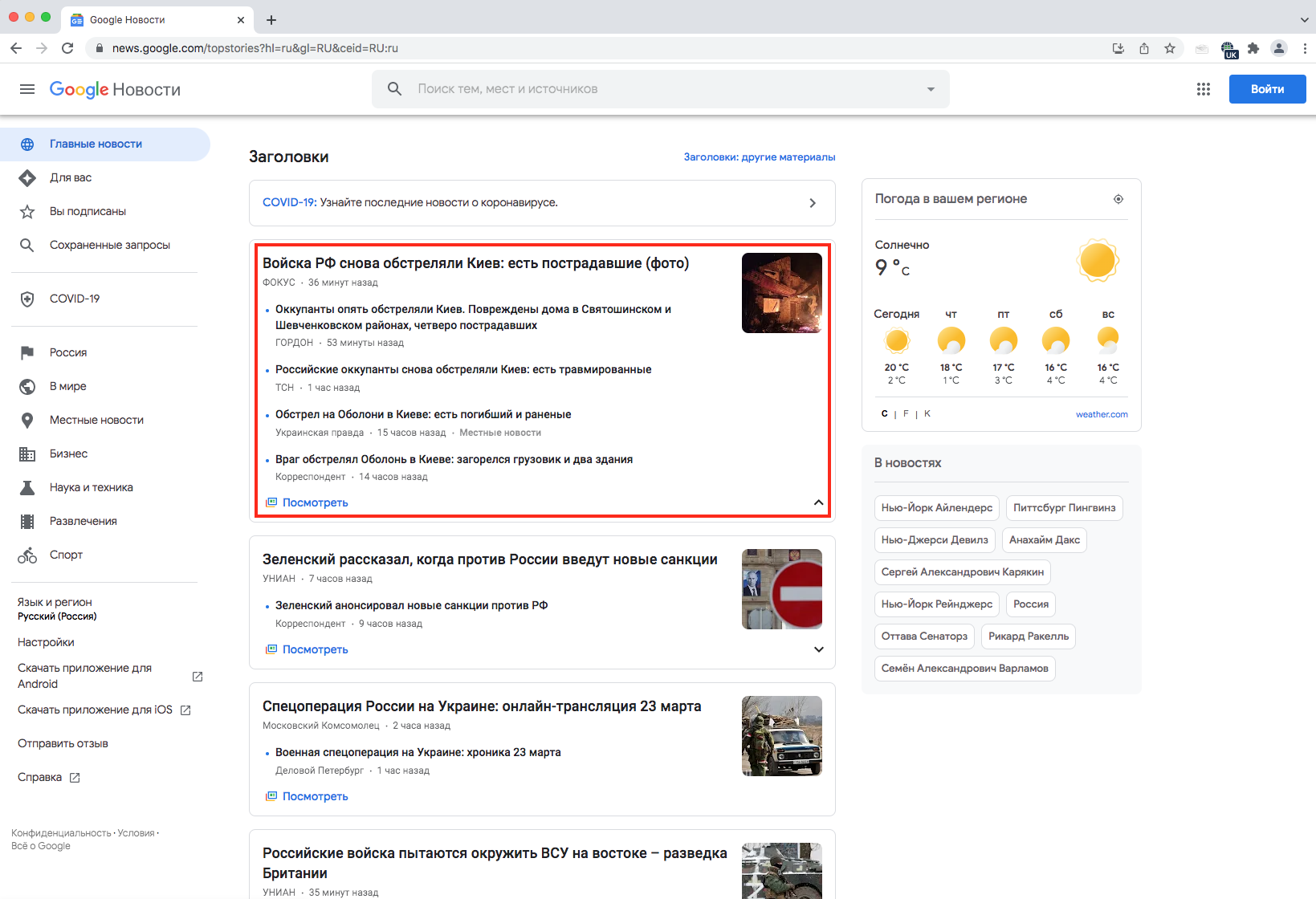Open the weather.com link

[1102, 414]
